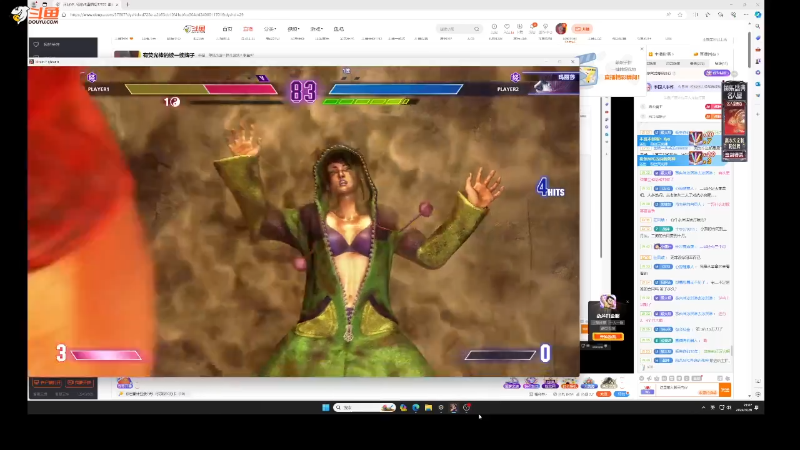
Task: Click the first icon in the chat toolbar
Action: pos(642,378)
